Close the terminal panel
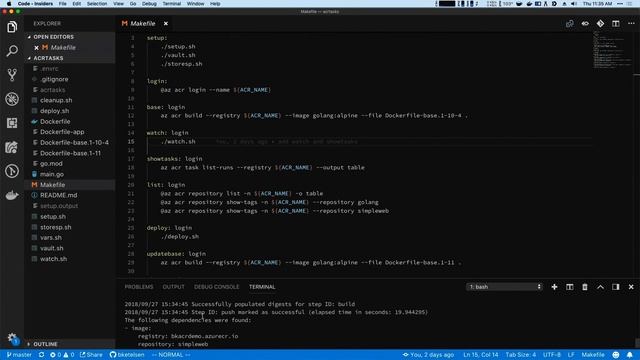 [x=631, y=287]
